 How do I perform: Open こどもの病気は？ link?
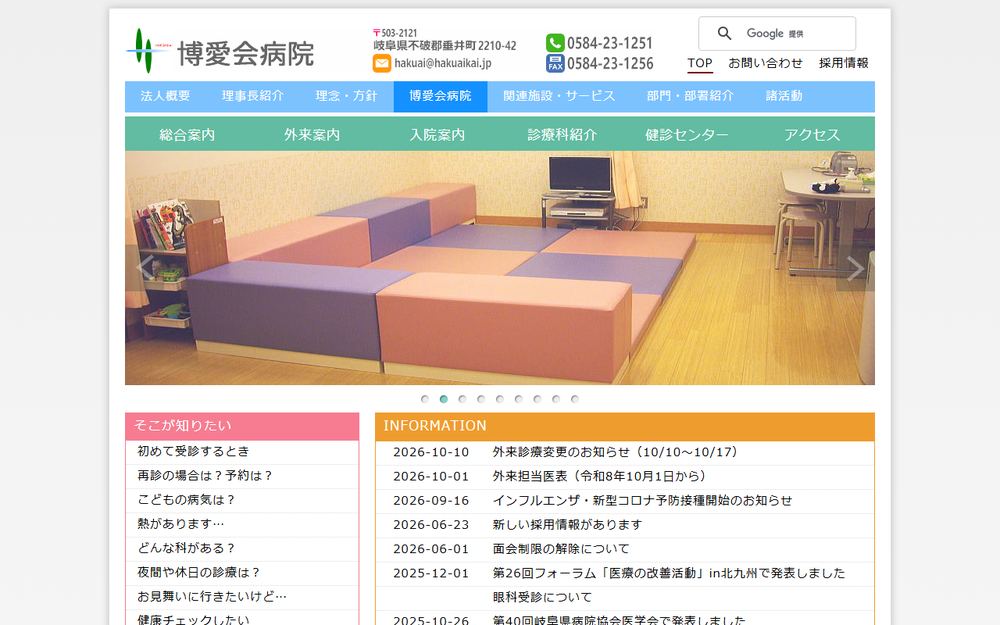[x=186, y=500]
